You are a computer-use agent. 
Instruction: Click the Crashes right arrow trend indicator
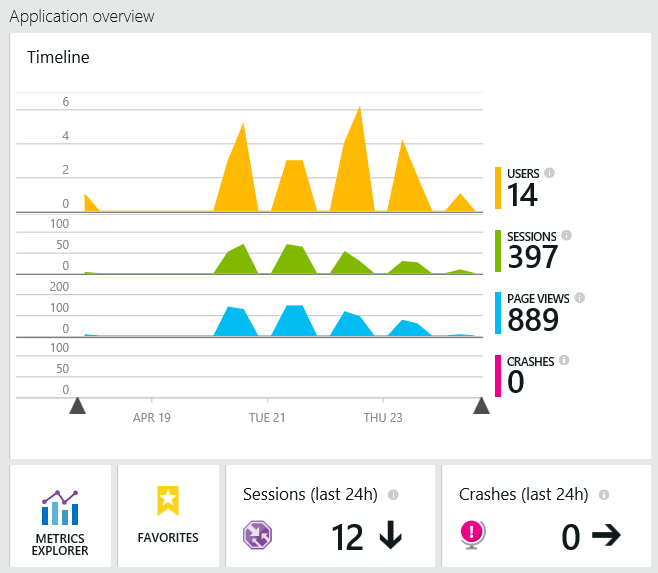tap(606, 537)
